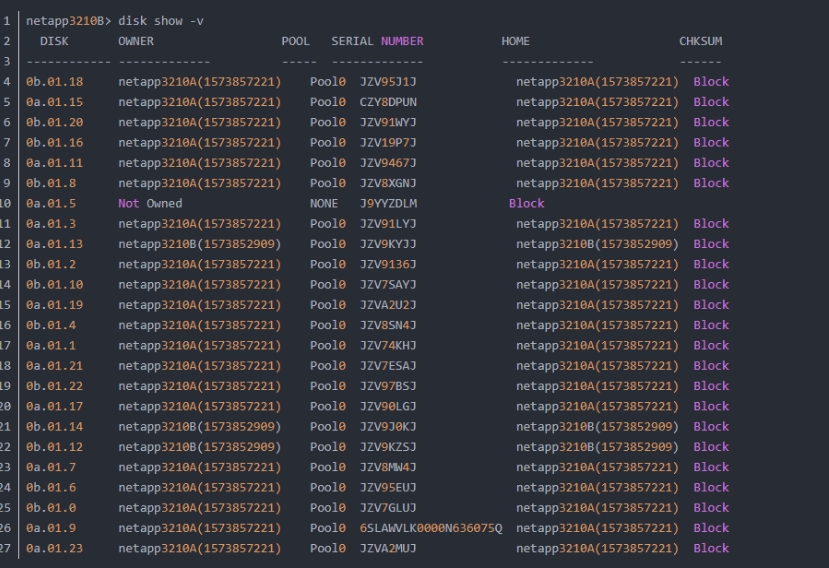Select disk name 0b.01.22
The image size is (829, 568).
tap(54, 386)
